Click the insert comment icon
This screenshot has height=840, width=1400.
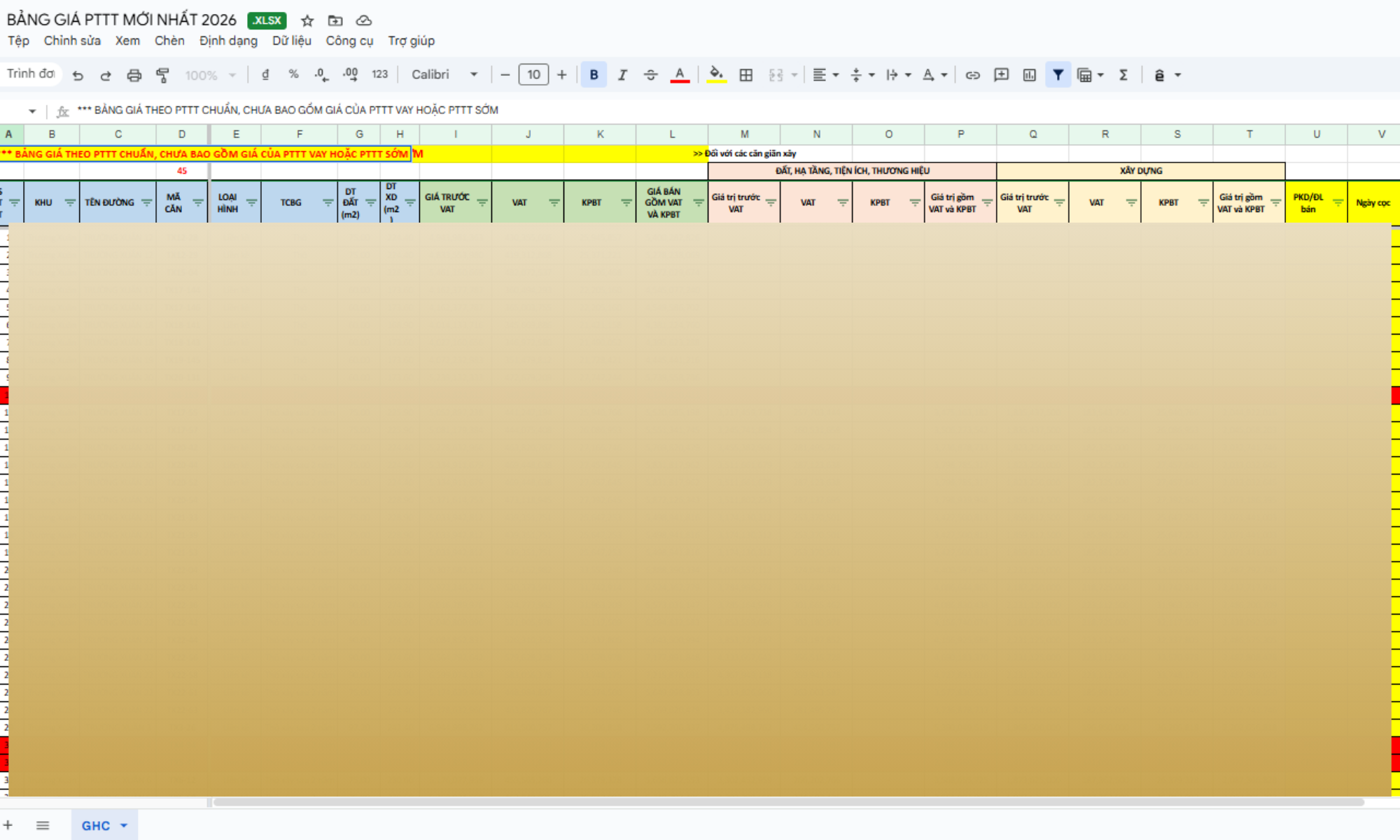tap(1001, 75)
